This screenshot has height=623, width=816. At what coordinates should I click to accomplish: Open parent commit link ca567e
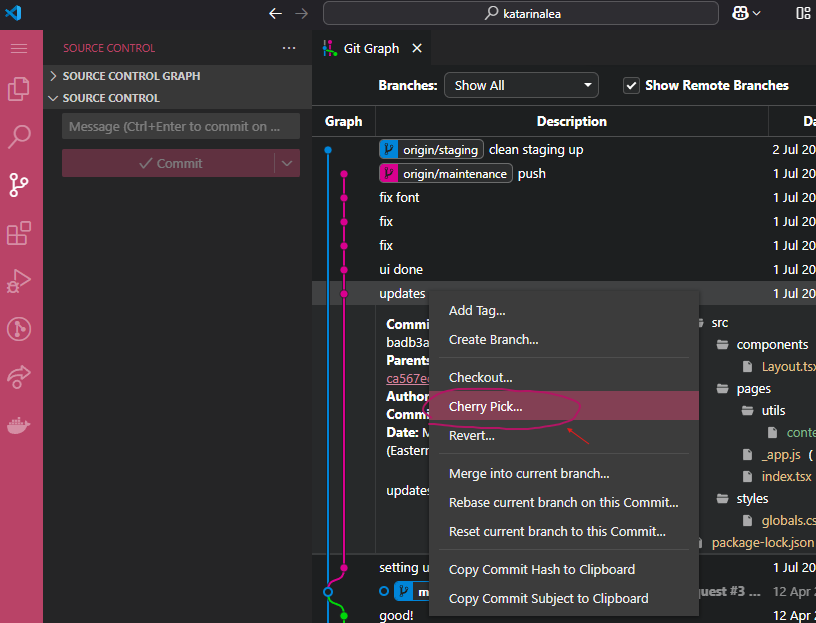407,378
